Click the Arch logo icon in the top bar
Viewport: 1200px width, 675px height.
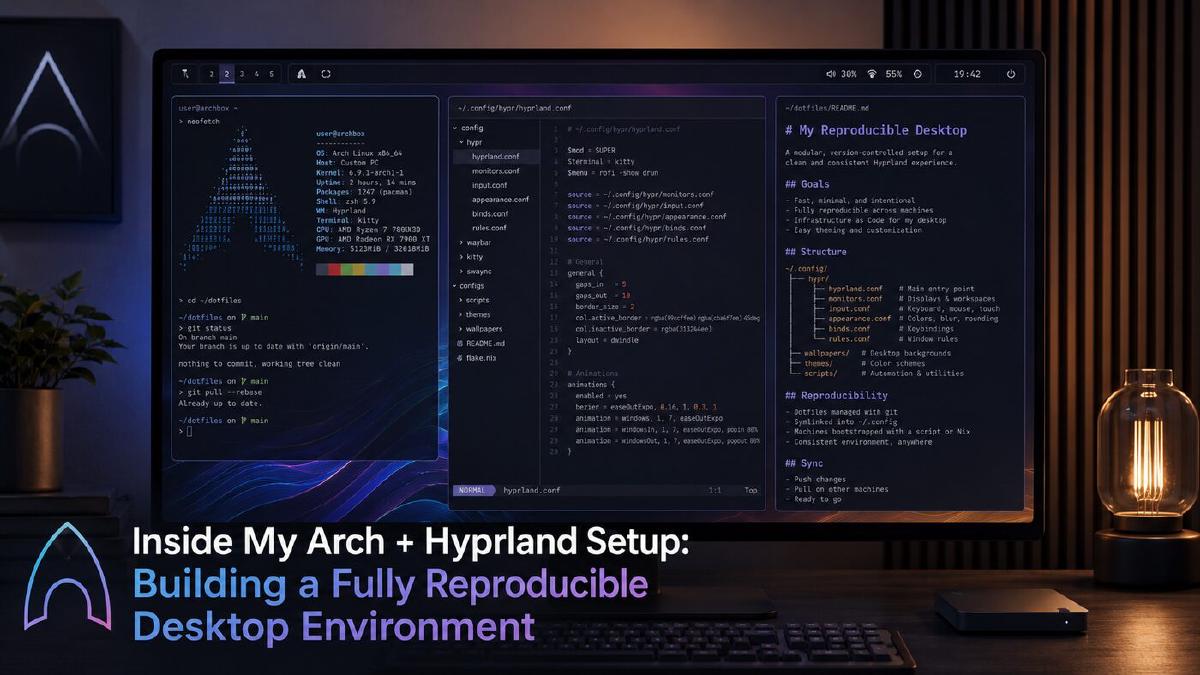click(302, 74)
